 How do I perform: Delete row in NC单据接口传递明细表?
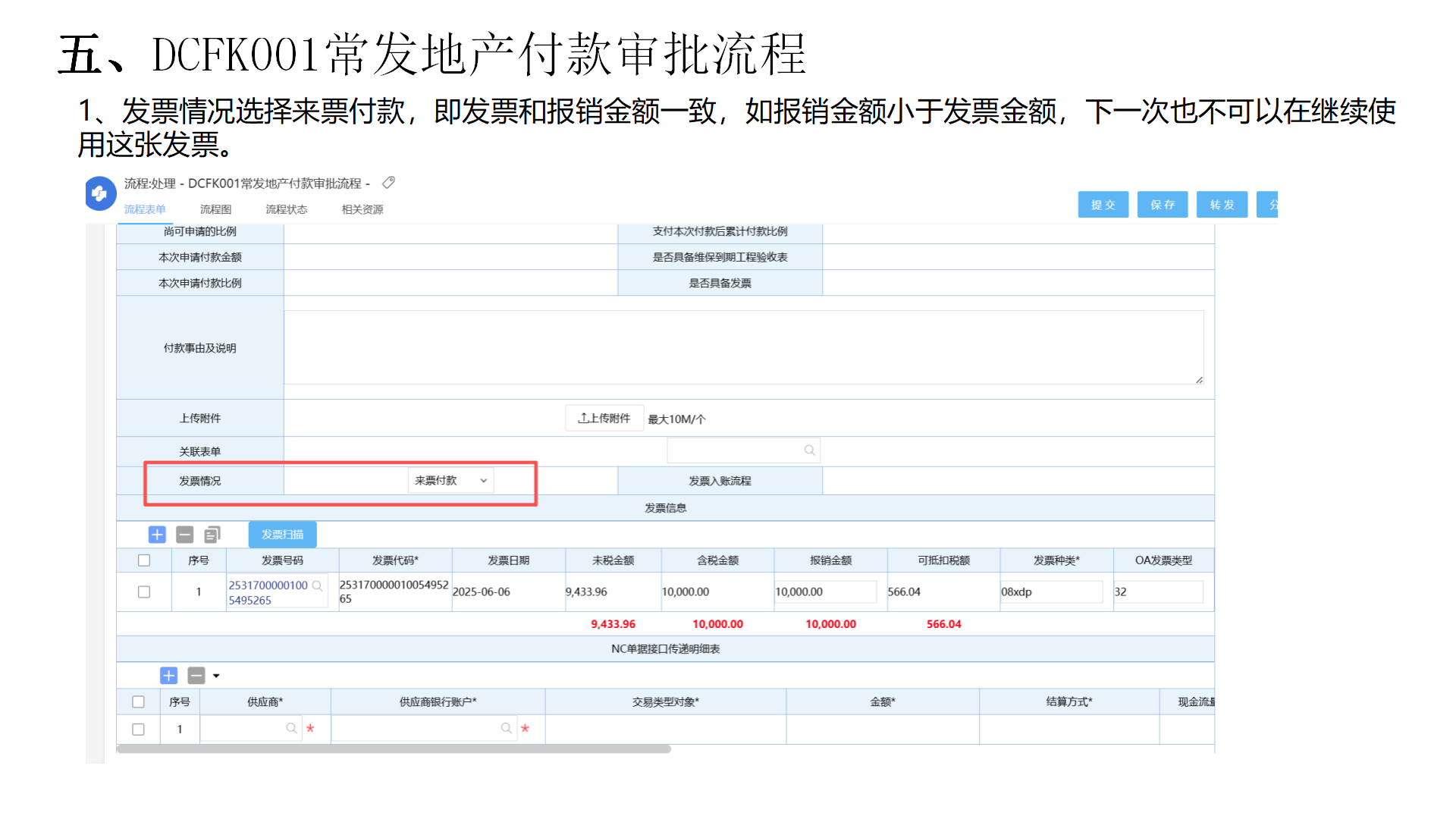click(x=196, y=675)
